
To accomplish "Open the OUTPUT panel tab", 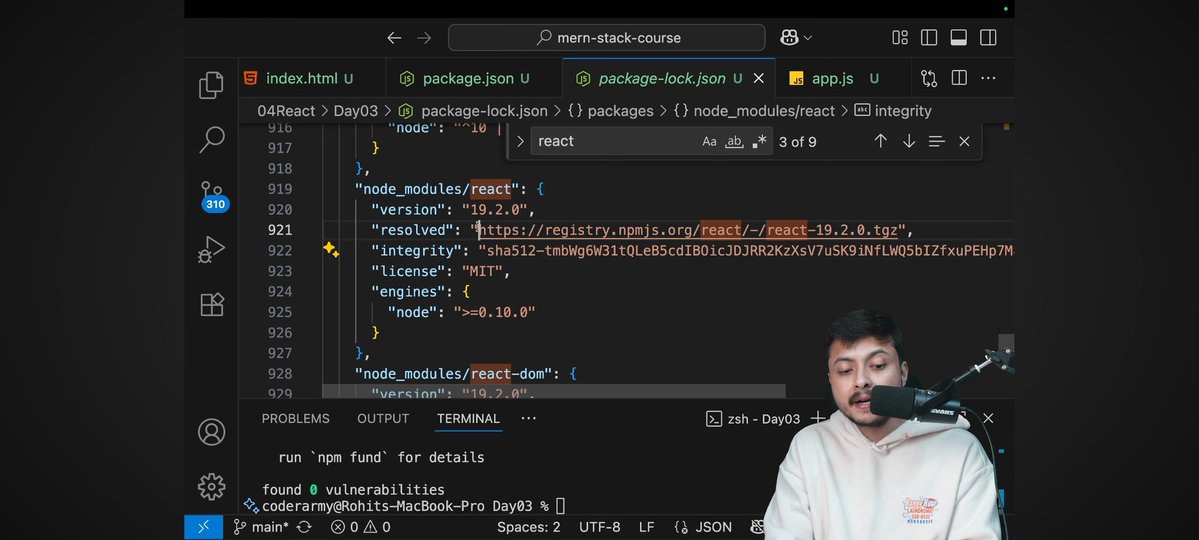I will [383, 418].
